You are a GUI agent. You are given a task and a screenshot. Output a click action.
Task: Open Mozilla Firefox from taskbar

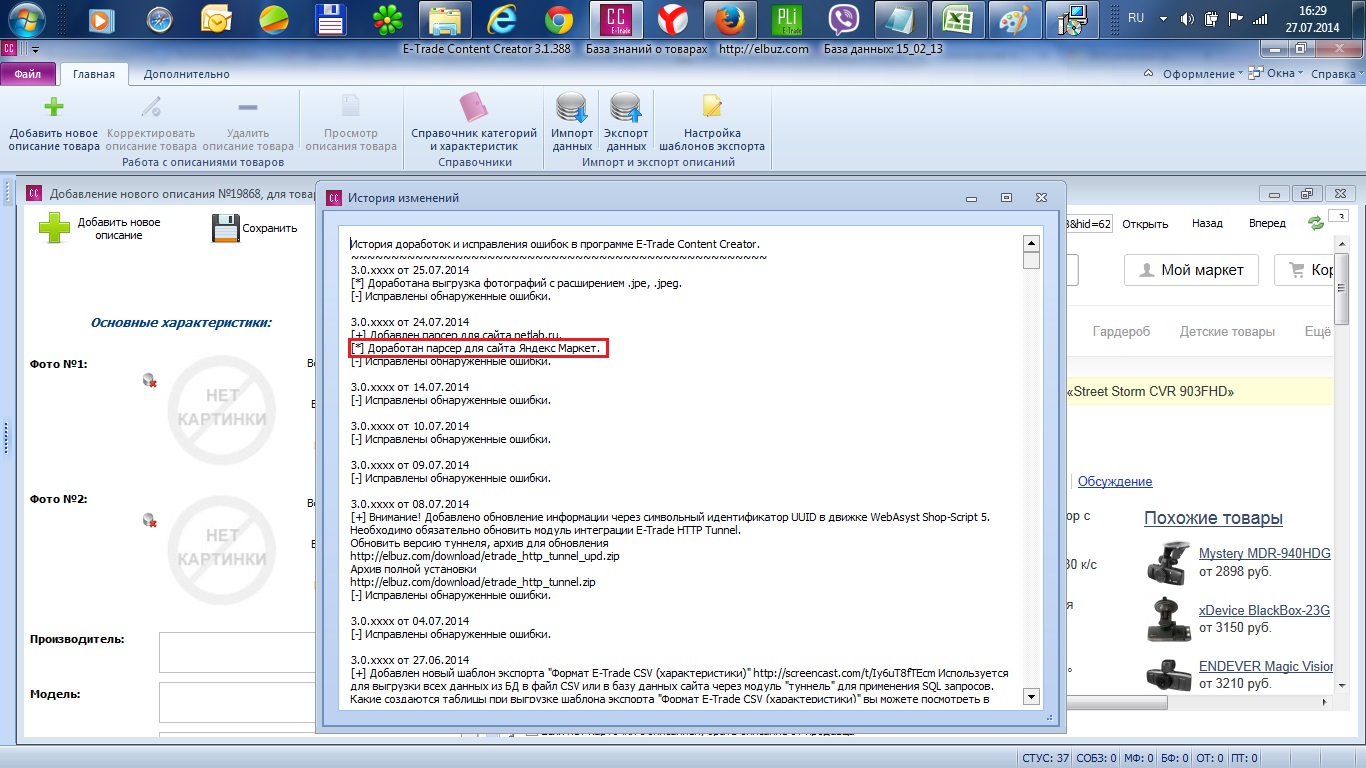[x=731, y=19]
